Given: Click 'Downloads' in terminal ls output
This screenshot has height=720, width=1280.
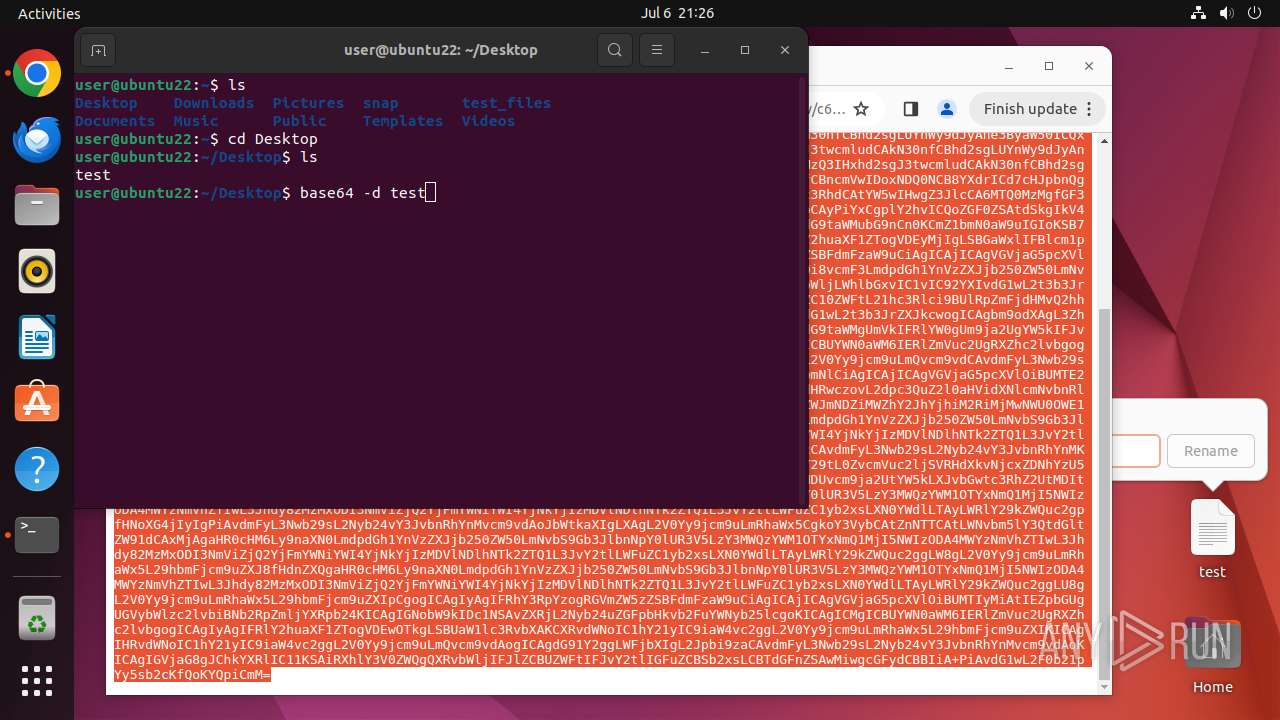Looking at the screenshot, I should tap(214, 103).
